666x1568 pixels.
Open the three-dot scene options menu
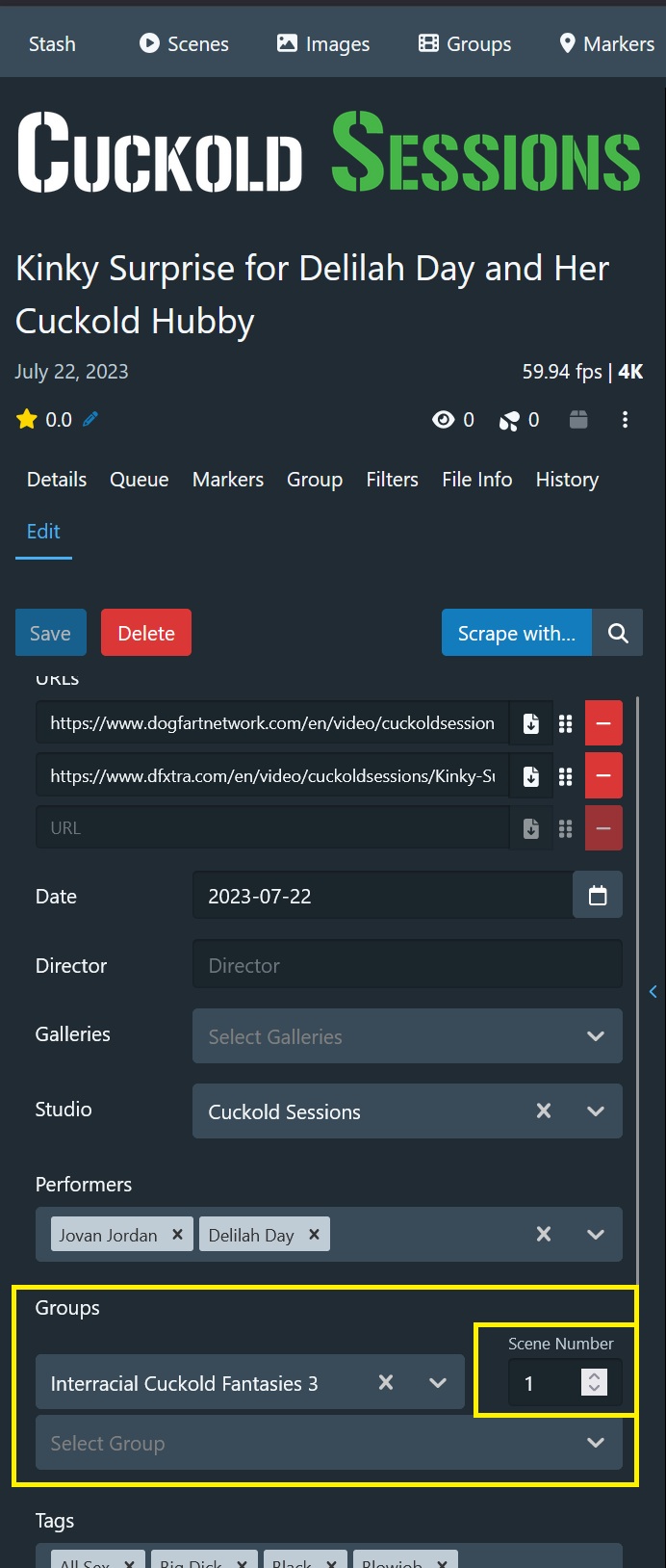point(625,420)
